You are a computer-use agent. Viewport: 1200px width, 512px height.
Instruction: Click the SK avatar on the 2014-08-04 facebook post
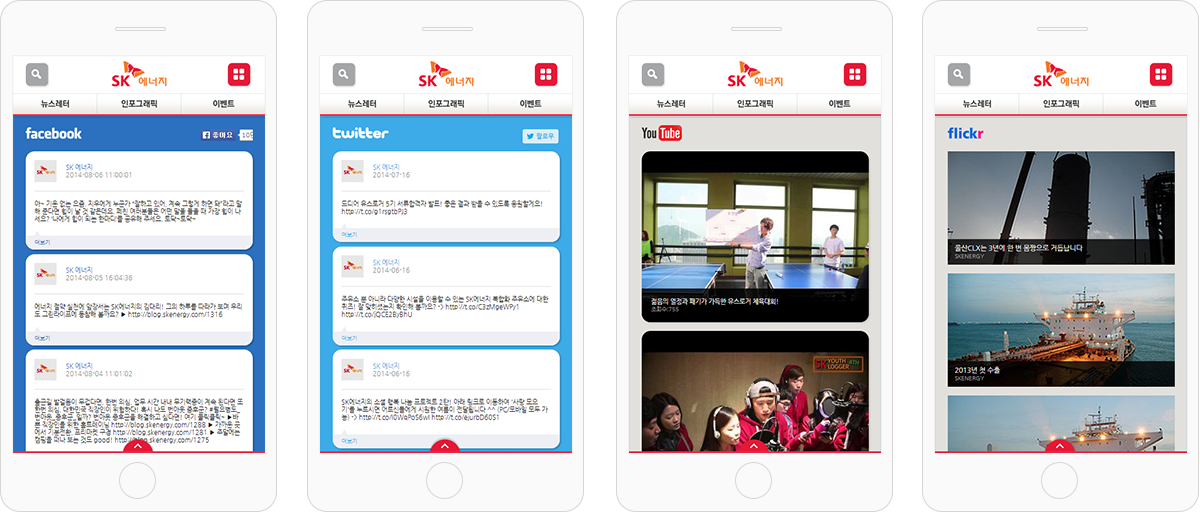click(45, 369)
